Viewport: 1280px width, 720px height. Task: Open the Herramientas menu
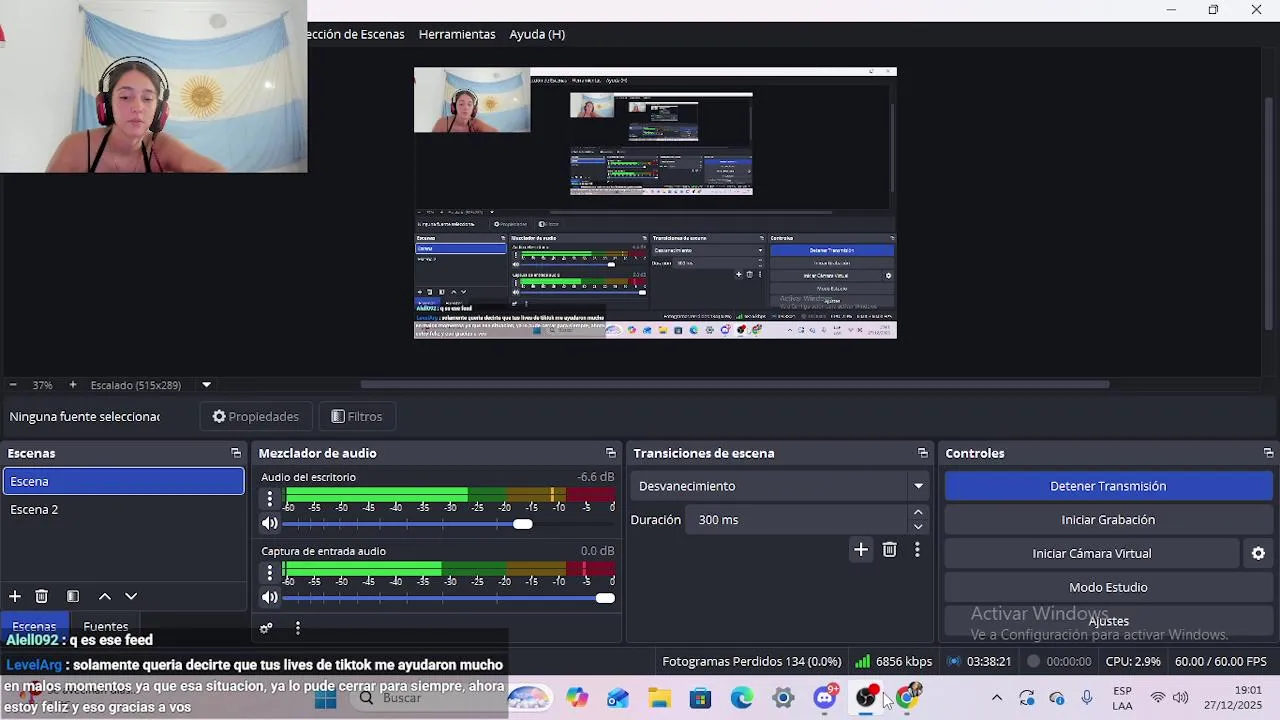[x=457, y=34]
